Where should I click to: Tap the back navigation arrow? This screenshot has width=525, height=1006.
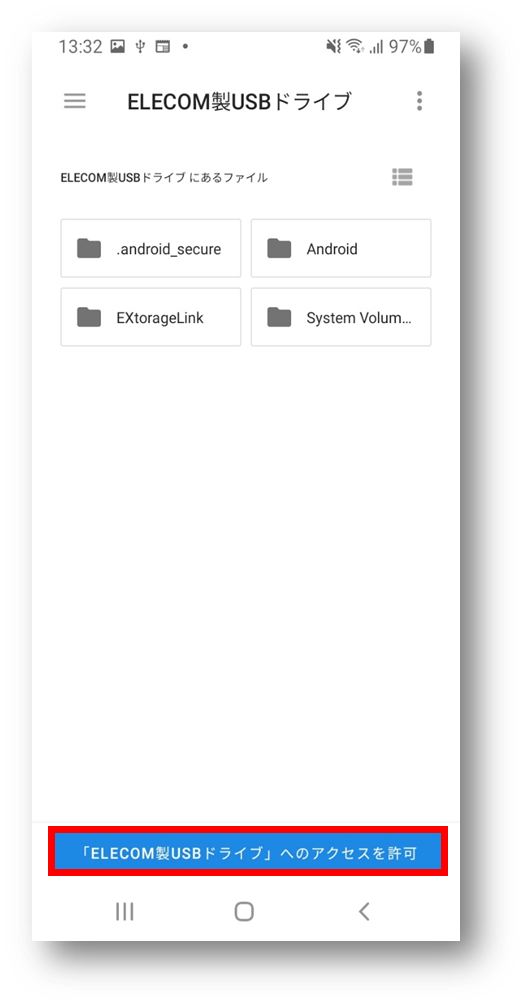pyautogui.click(x=364, y=911)
